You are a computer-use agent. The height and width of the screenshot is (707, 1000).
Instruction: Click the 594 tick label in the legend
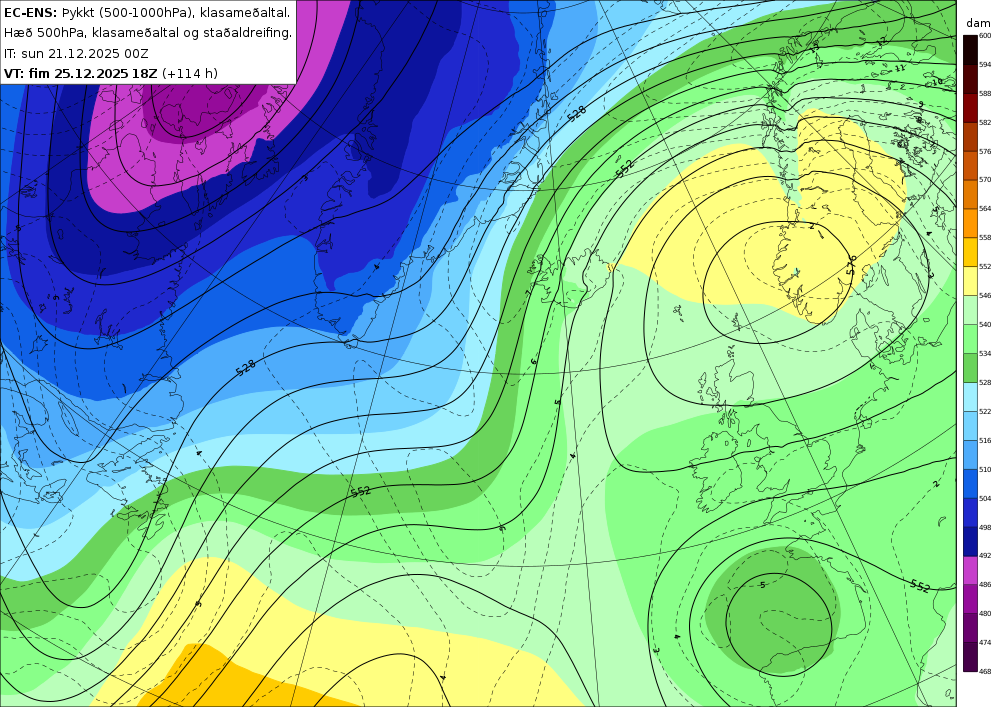tap(985, 64)
